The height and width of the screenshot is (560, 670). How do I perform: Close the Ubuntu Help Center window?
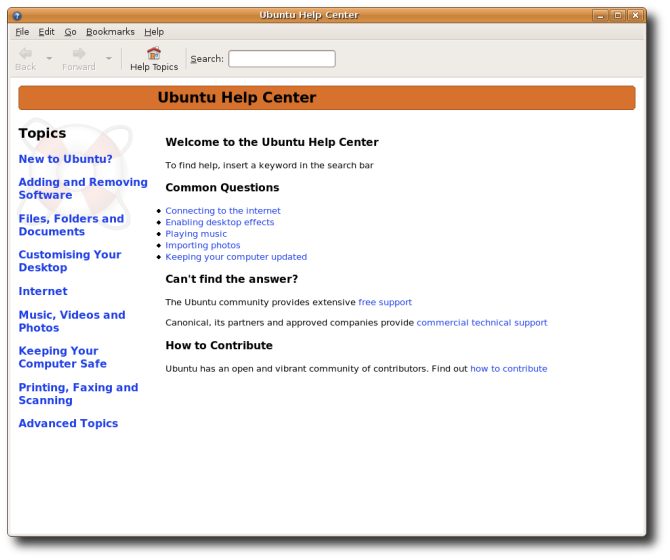pos(636,16)
